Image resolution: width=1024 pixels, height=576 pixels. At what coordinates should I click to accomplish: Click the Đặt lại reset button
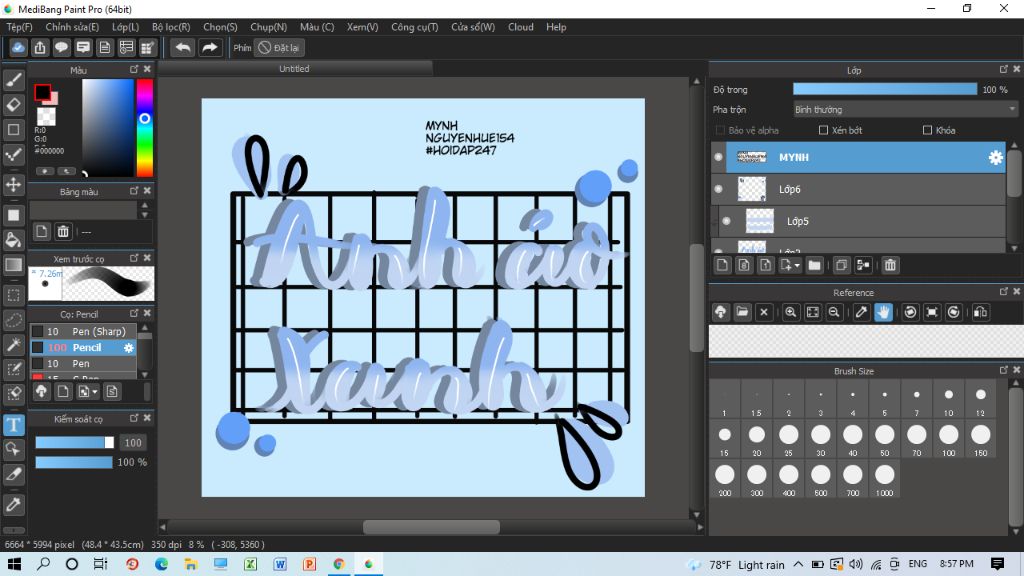coord(280,48)
